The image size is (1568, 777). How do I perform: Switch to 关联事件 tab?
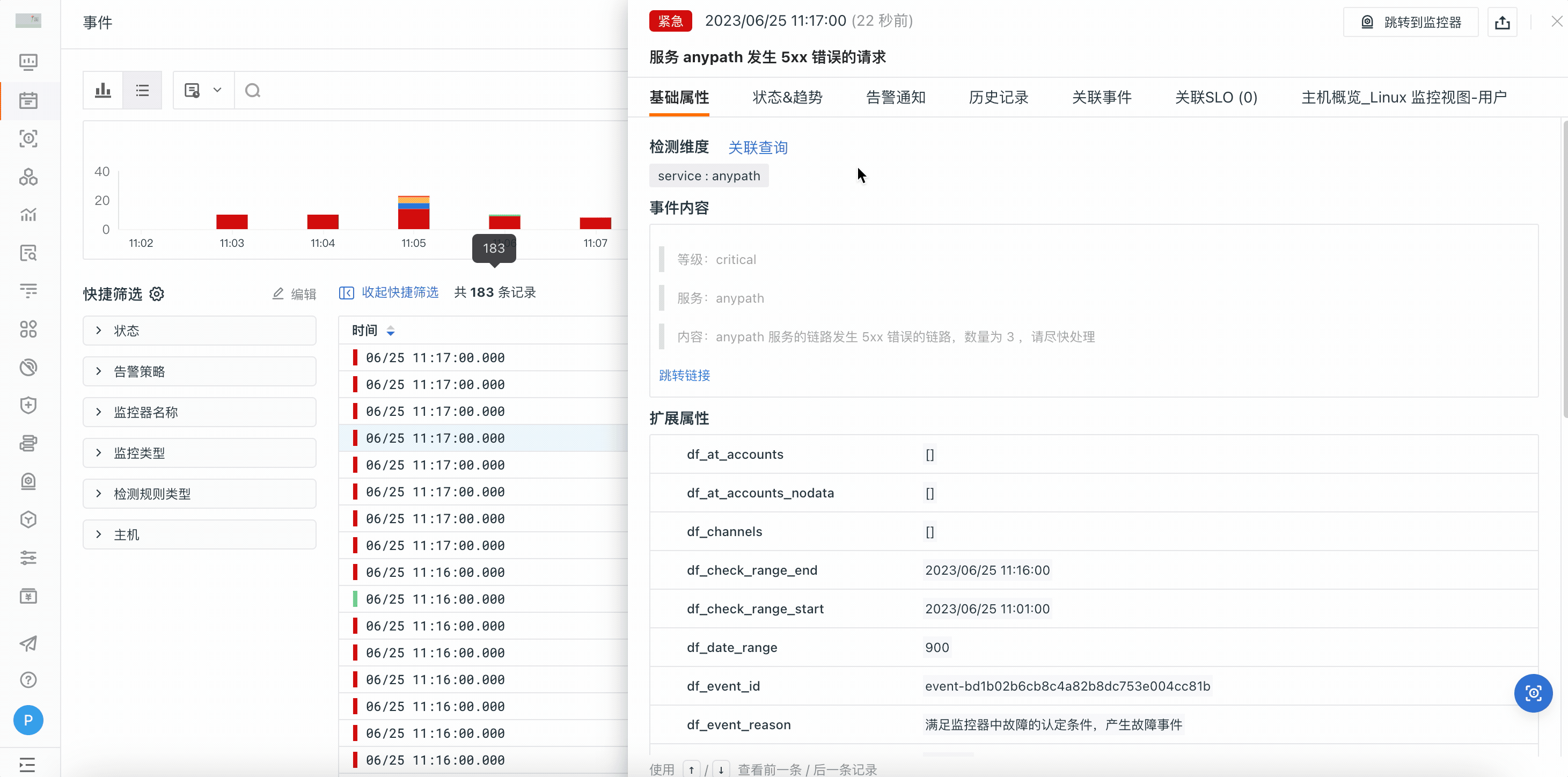1101,97
